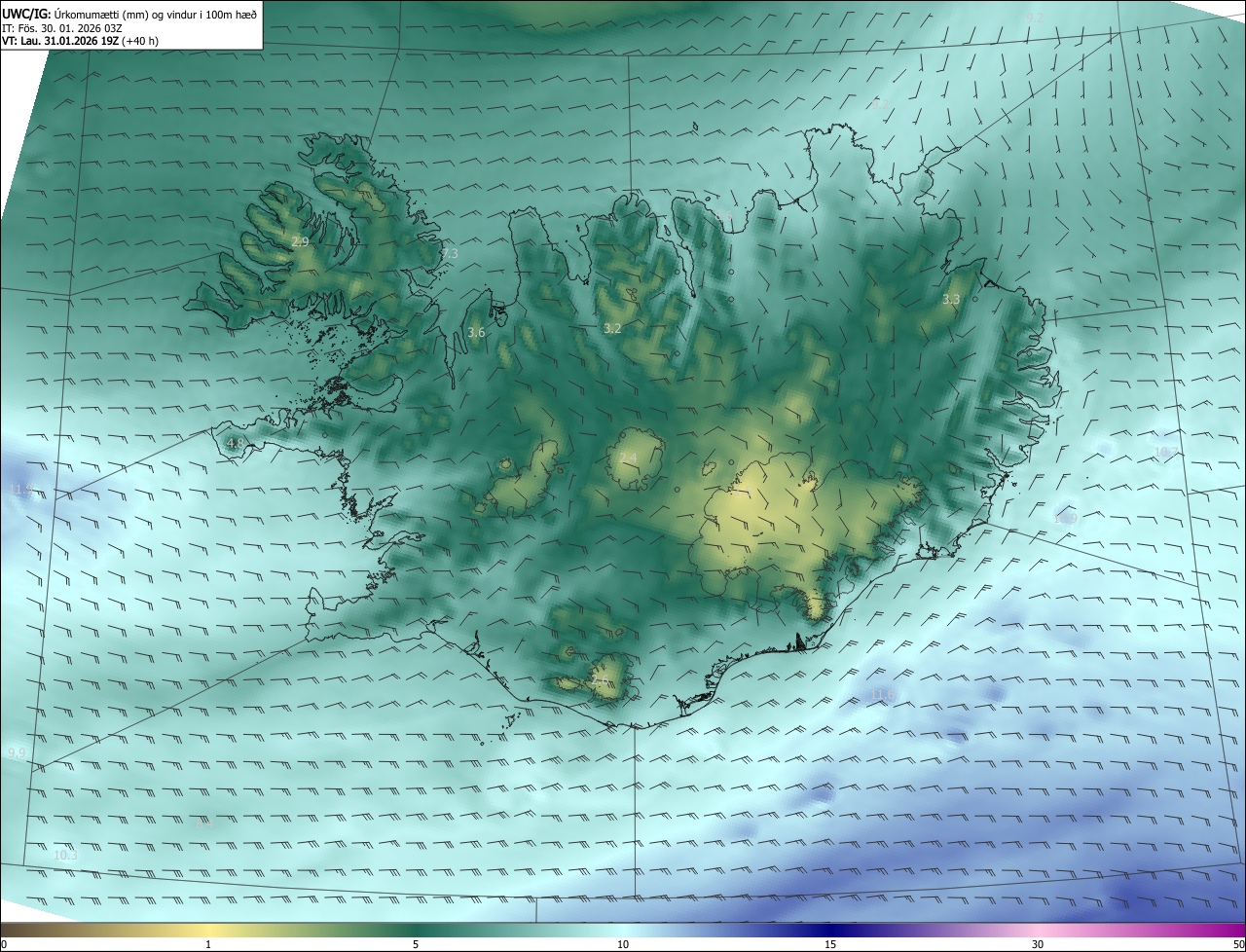Click the title line "UWC/IG: Úrkomumætti (mm) og vindur"
Image resolution: width=1246 pixels, height=952 pixels.
(x=130, y=14)
